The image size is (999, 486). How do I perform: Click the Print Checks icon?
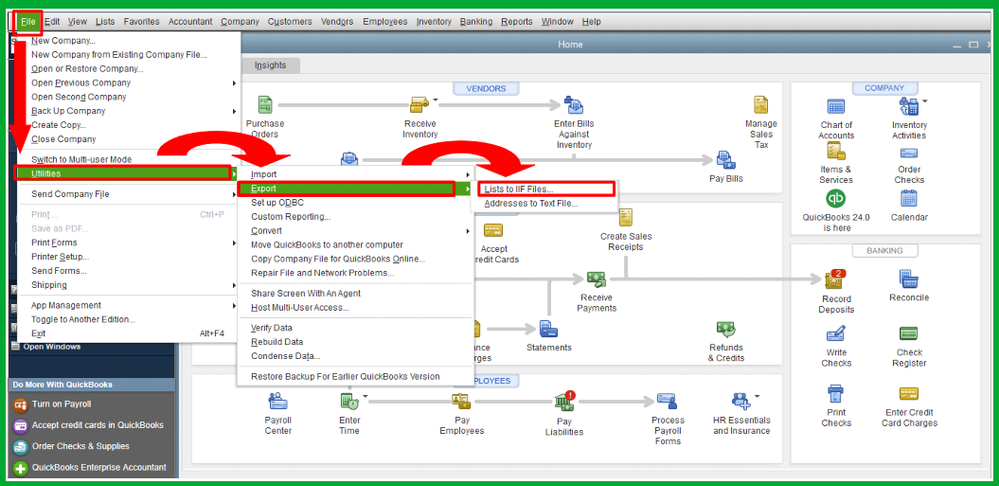tap(836, 393)
